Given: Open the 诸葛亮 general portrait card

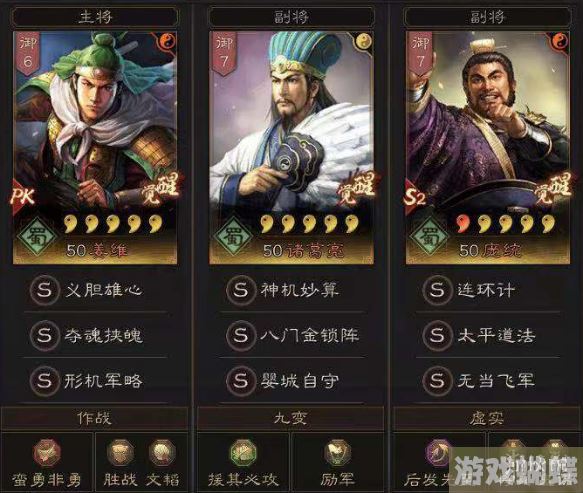Looking at the screenshot, I should (291, 148).
